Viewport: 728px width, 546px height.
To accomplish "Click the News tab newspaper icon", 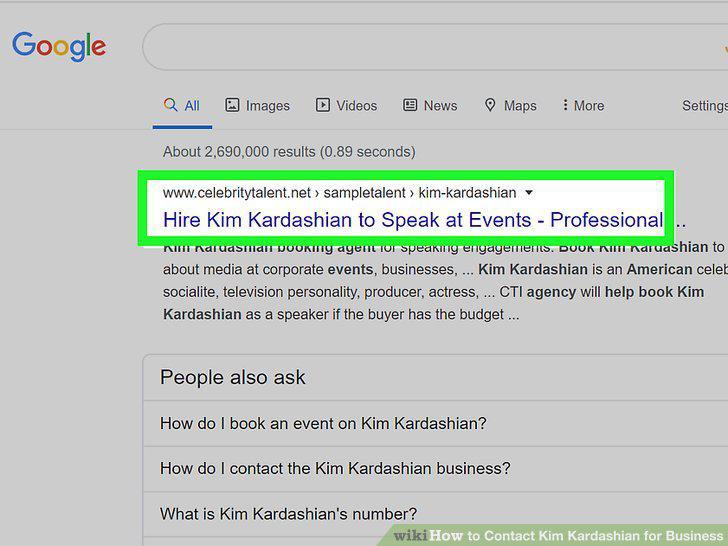I will pos(410,105).
